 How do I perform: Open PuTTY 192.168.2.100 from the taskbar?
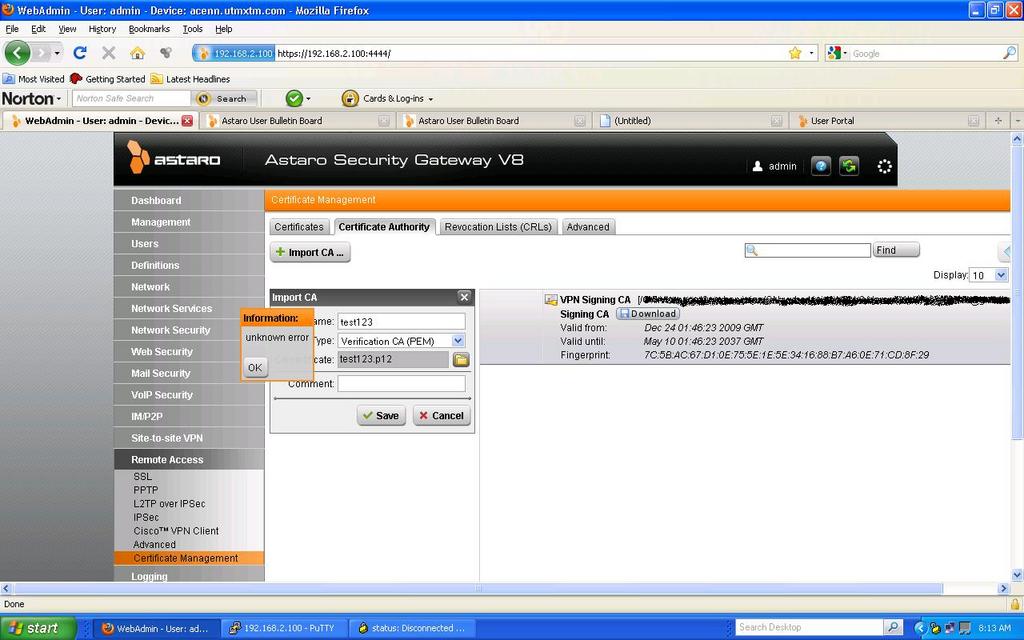coord(281,628)
